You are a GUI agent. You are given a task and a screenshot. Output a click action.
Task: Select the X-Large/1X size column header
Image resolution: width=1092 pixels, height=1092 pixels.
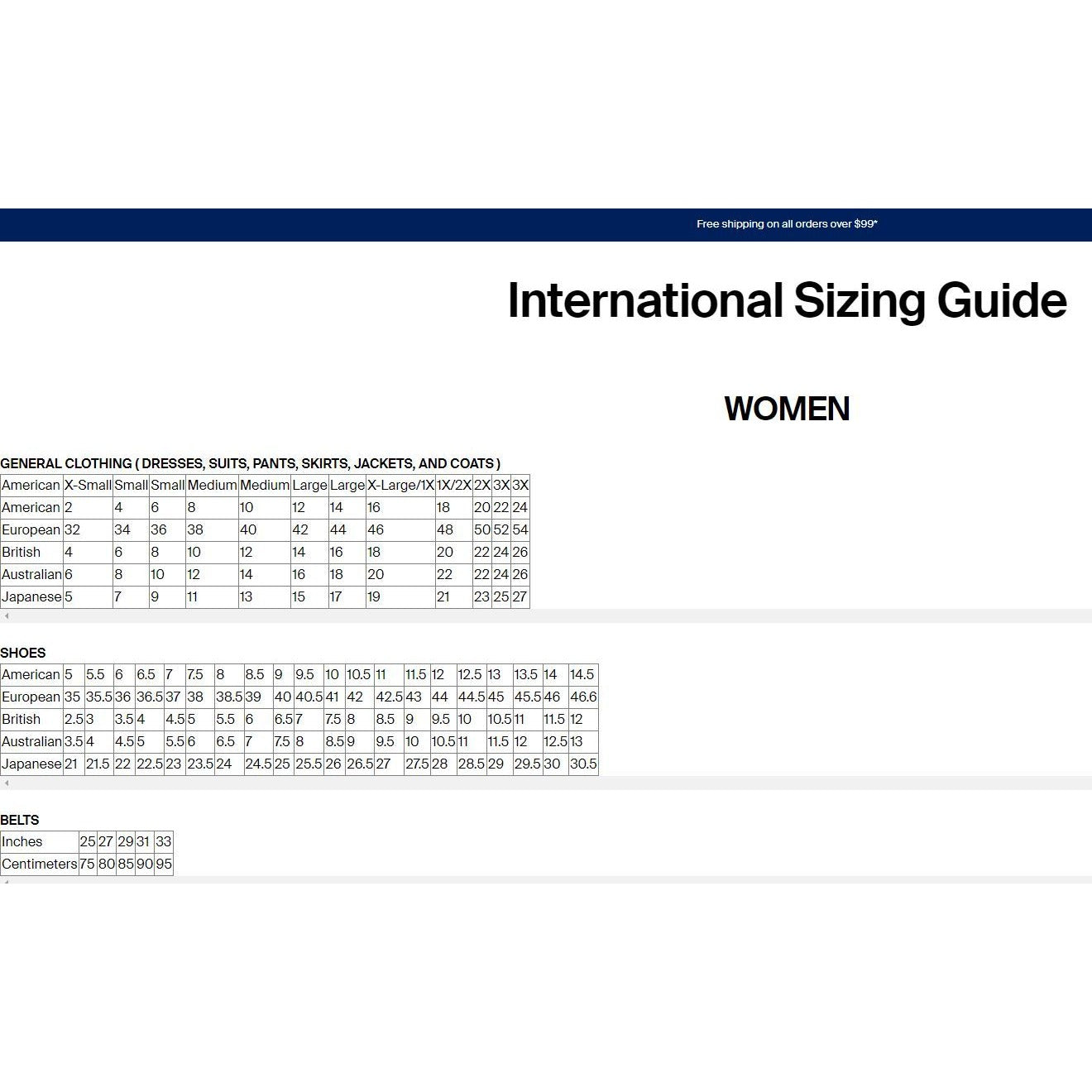400,486
